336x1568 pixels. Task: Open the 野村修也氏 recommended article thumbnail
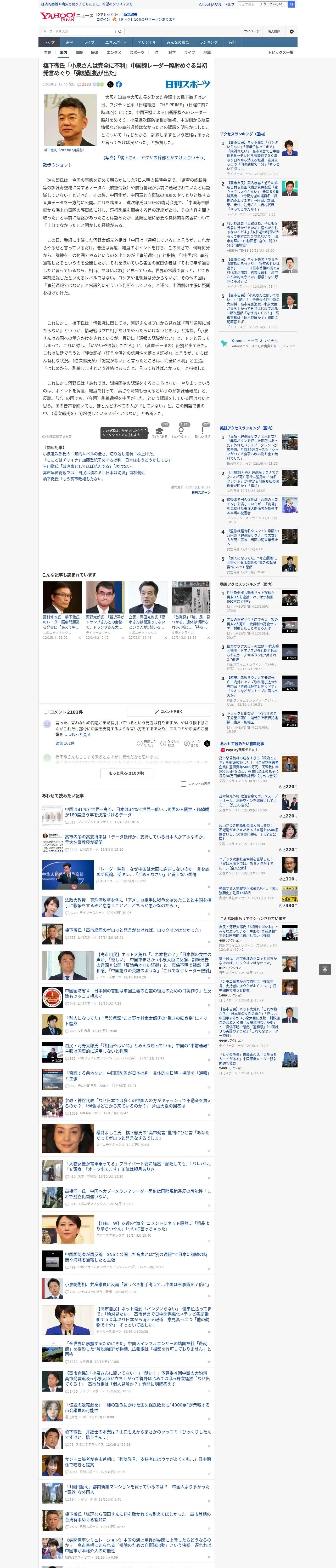(62, 597)
